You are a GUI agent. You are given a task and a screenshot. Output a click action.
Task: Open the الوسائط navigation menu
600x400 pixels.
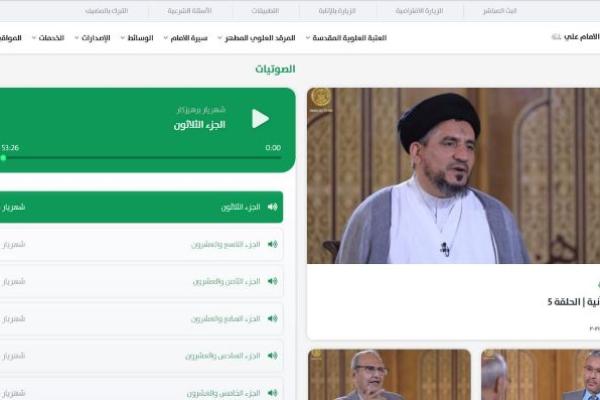point(137,38)
